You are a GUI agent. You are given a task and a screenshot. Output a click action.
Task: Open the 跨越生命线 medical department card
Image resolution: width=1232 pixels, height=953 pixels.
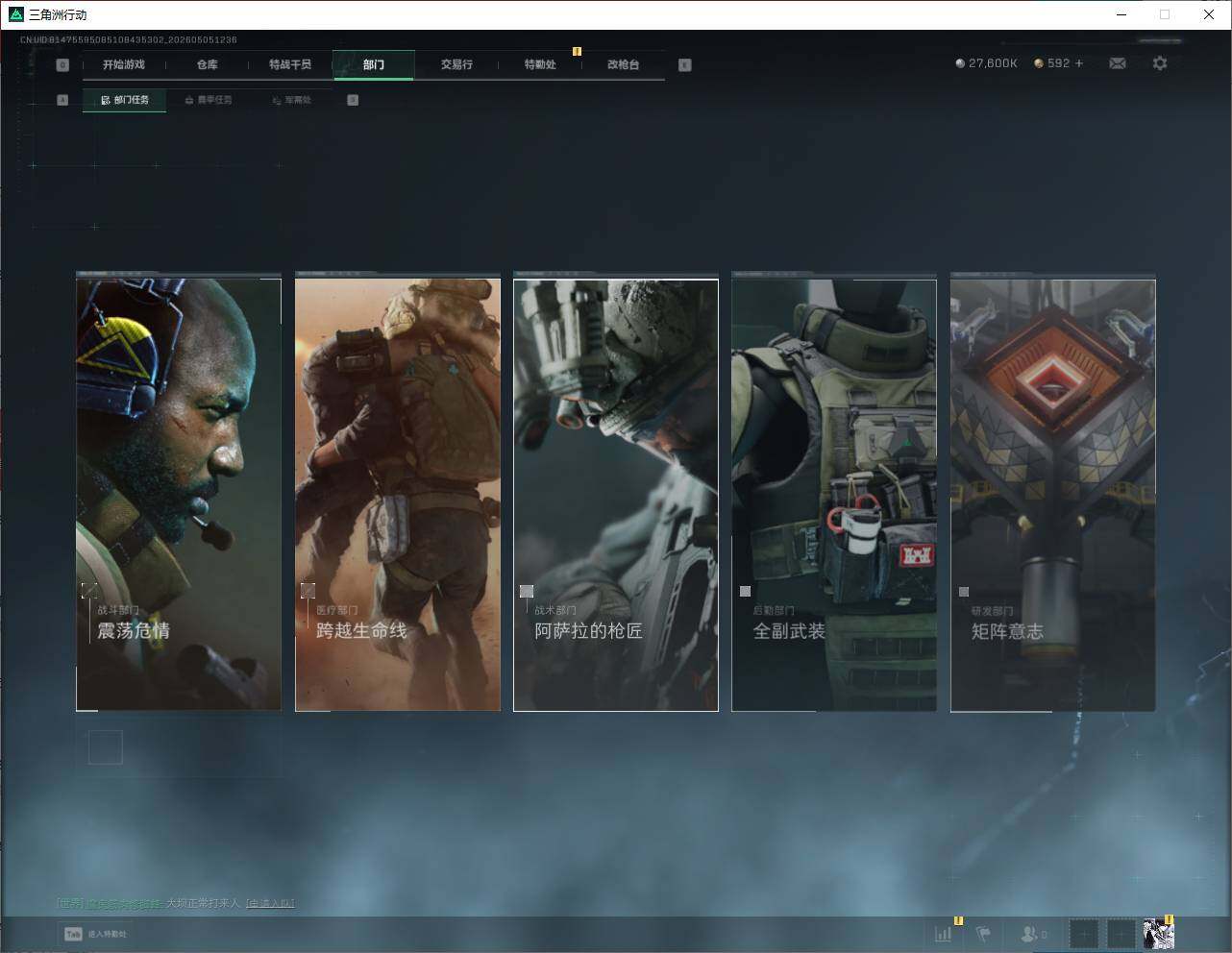398,495
